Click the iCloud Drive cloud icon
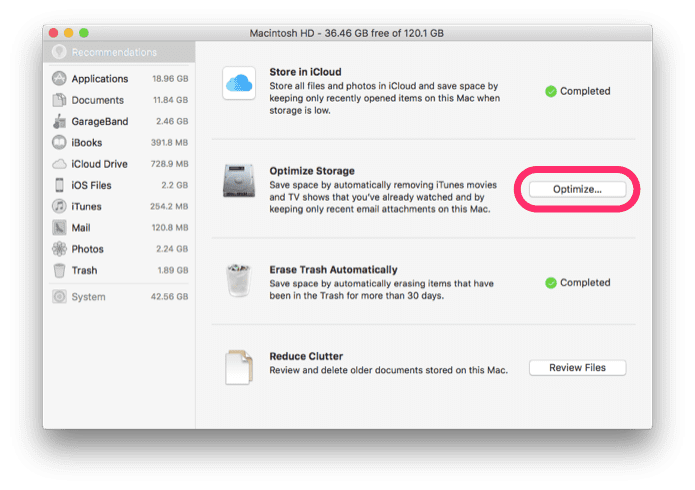 [x=59, y=164]
